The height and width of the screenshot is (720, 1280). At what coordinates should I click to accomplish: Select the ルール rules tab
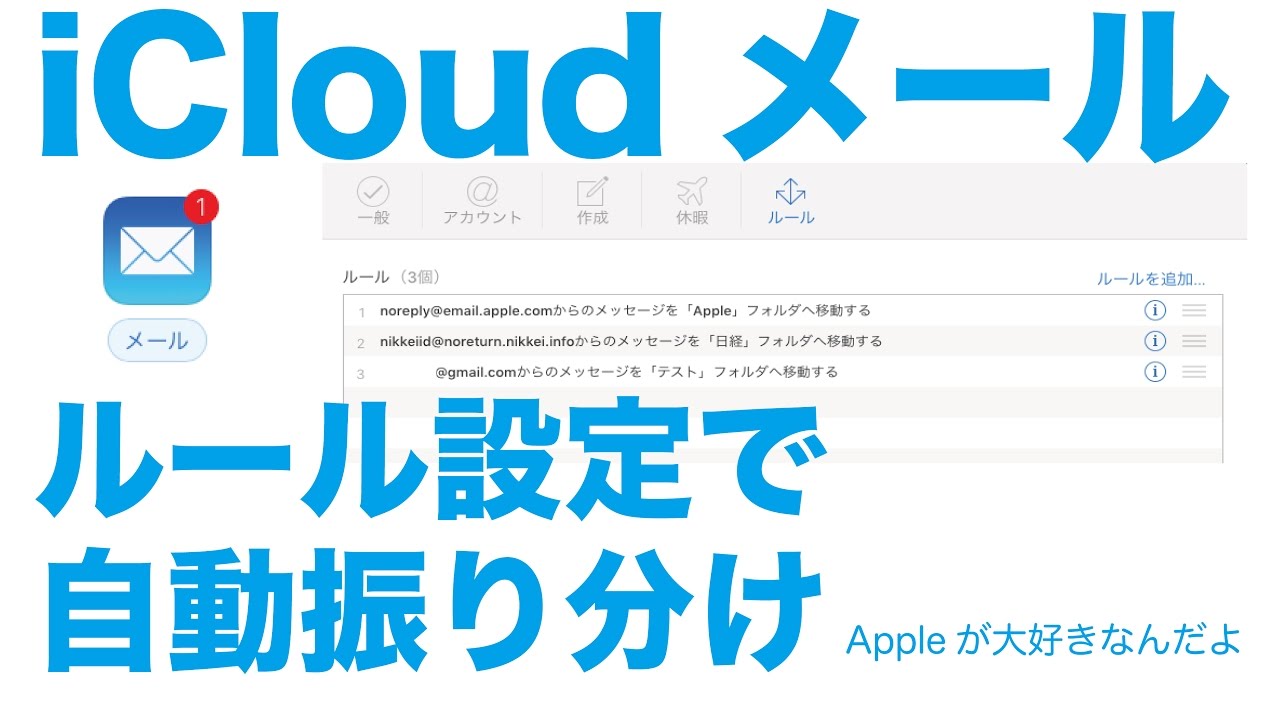(x=791, y=201)
